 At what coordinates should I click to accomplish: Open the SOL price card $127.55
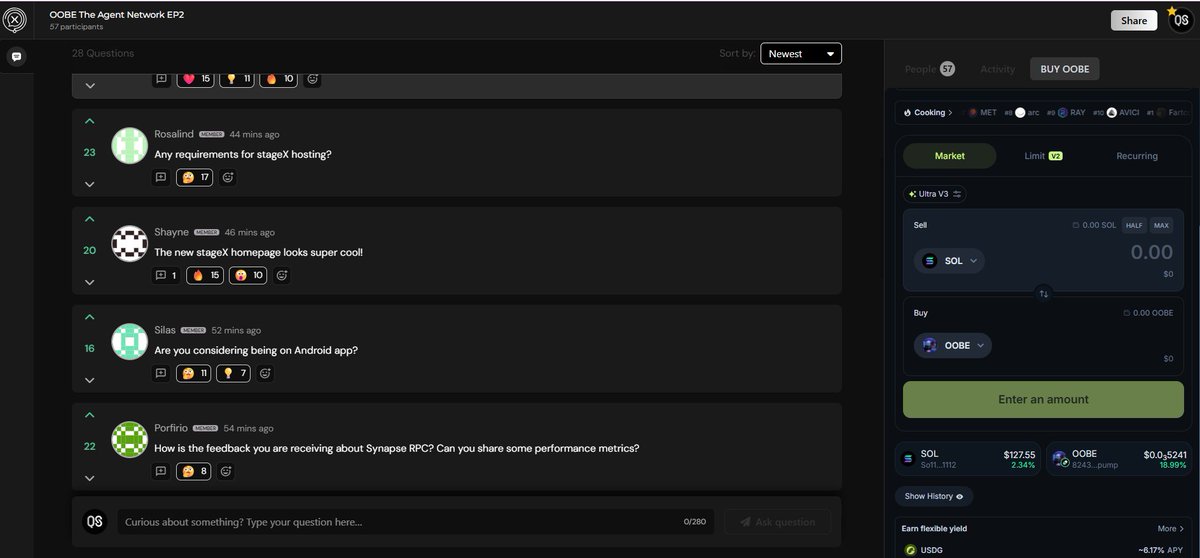pos(968,459)
